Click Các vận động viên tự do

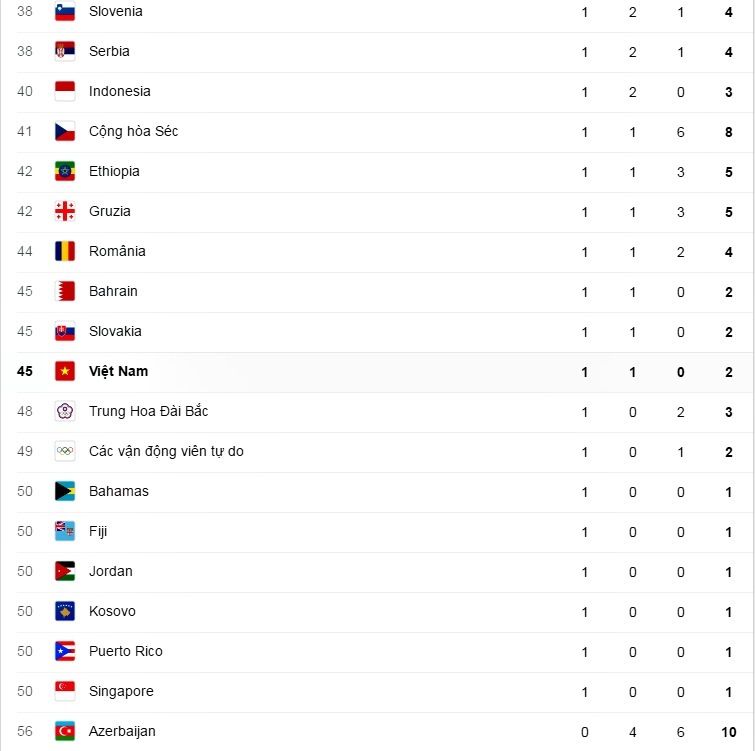(166, 451)
